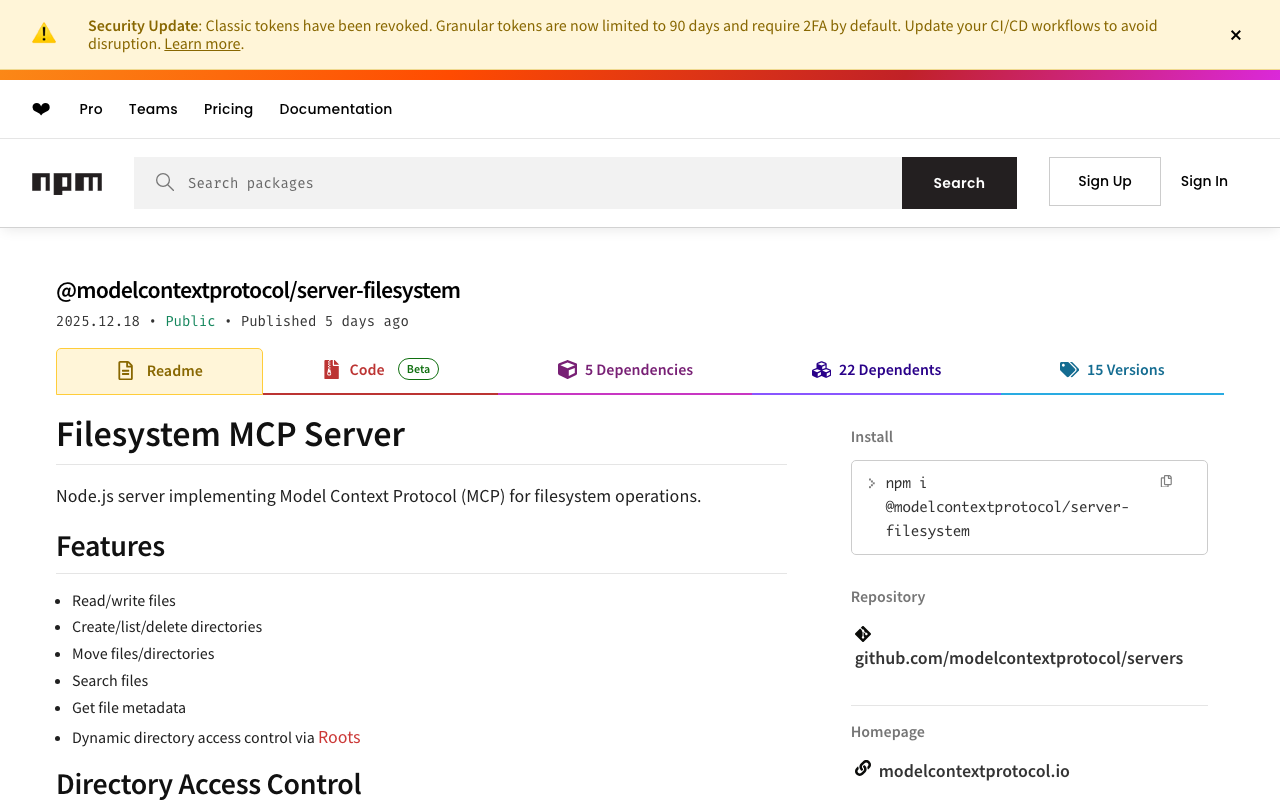The height and width of the screenshot is (800, 1280).
Task: Dismiss the security update banner
Action: click(x=1236, y=35)
